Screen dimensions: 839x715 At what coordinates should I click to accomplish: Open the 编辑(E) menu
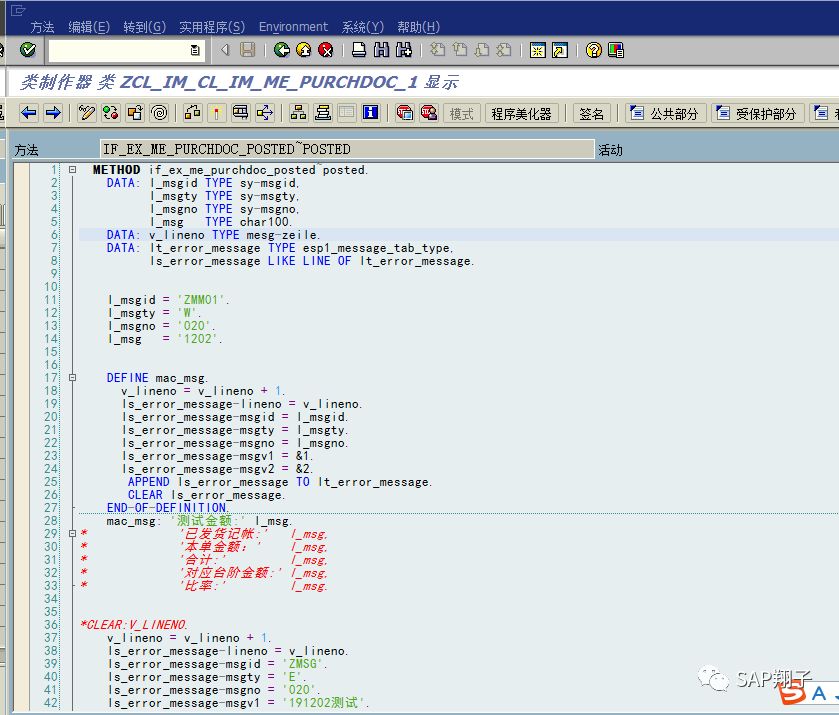[89, 27]
